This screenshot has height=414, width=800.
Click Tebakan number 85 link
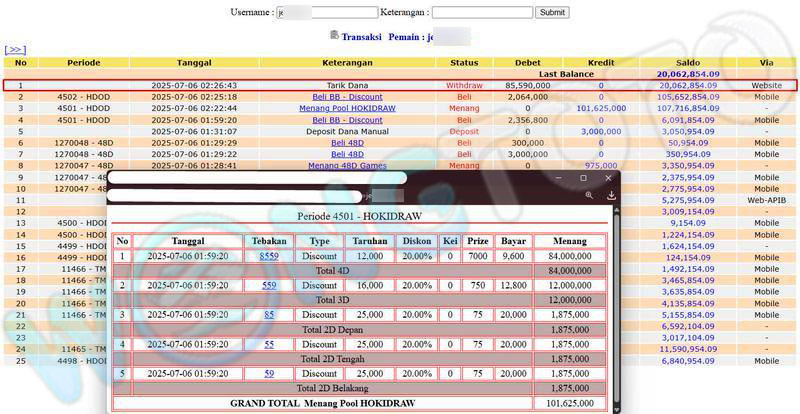coord(269,314)
